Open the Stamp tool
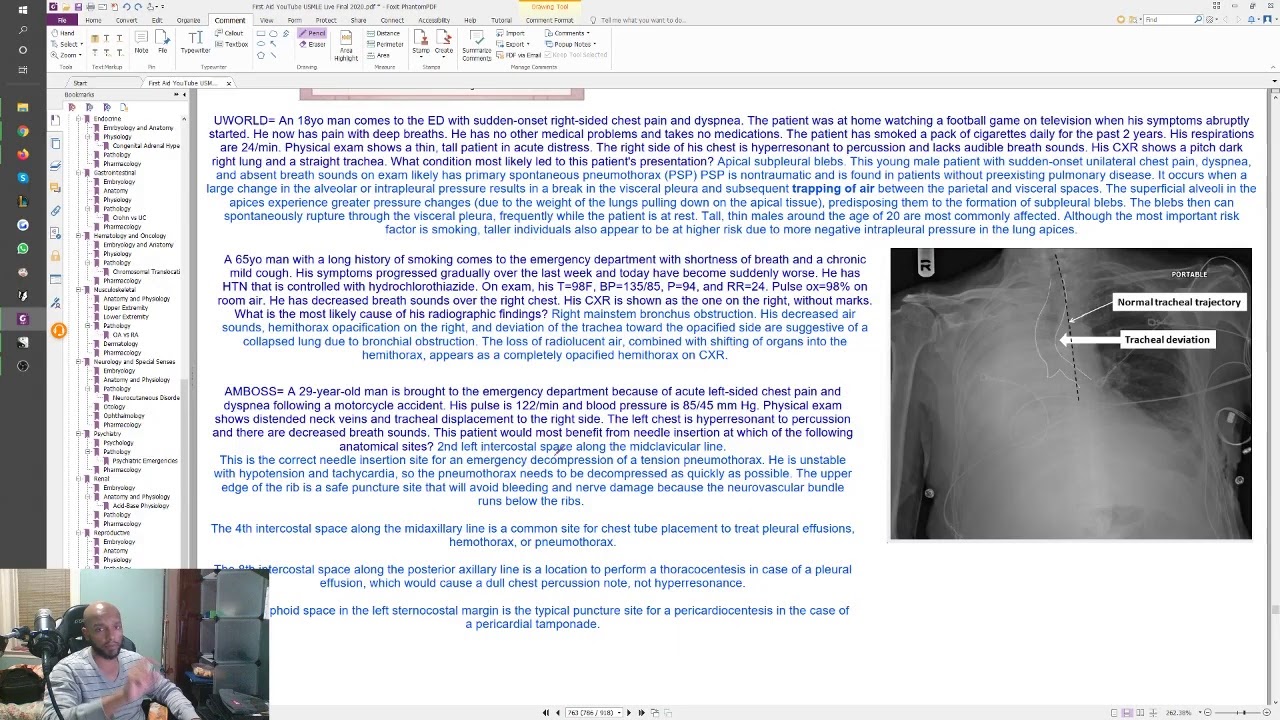 (420, 41)
